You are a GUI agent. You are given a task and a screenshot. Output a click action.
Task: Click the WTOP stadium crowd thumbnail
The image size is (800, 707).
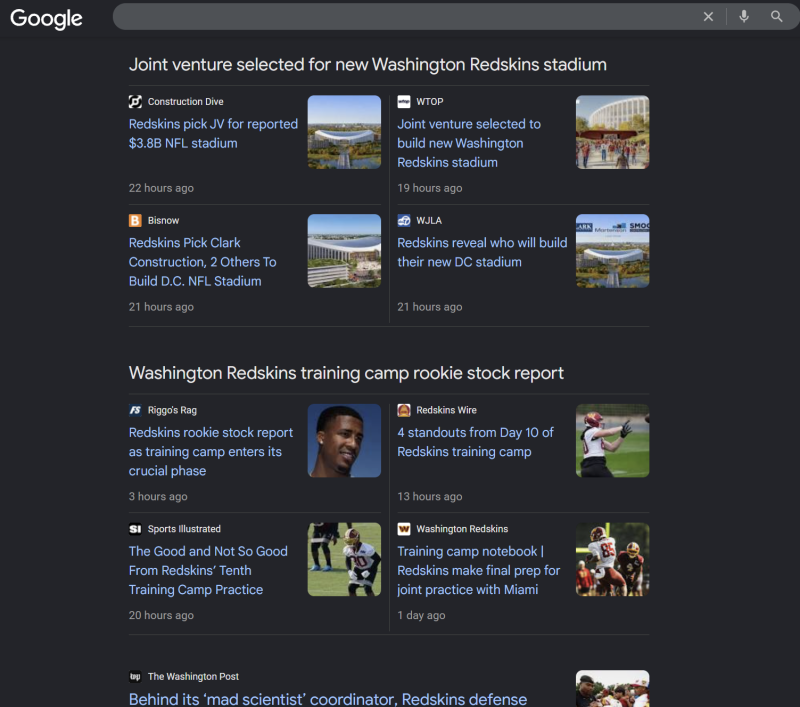tap(613, 132)
